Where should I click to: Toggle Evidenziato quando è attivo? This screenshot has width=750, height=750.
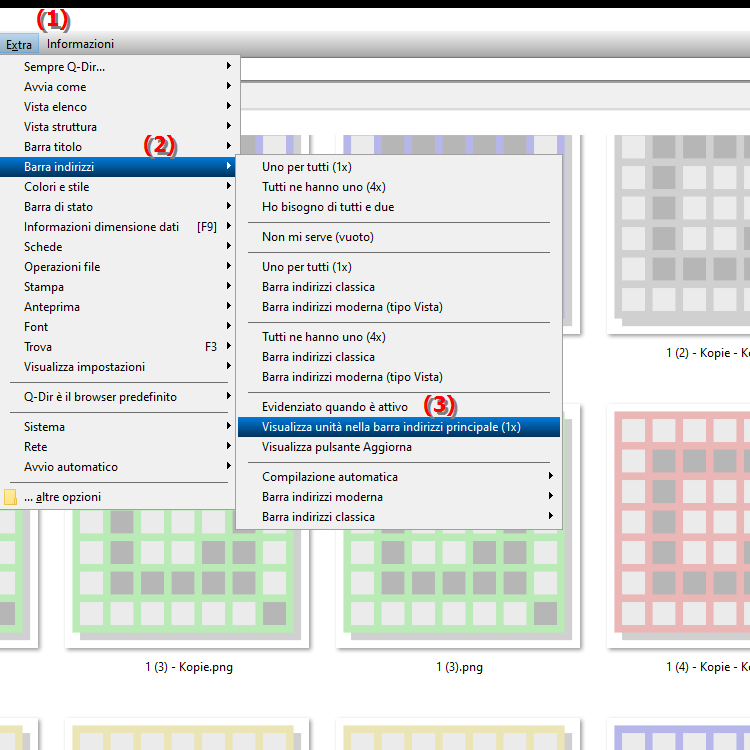398,407
